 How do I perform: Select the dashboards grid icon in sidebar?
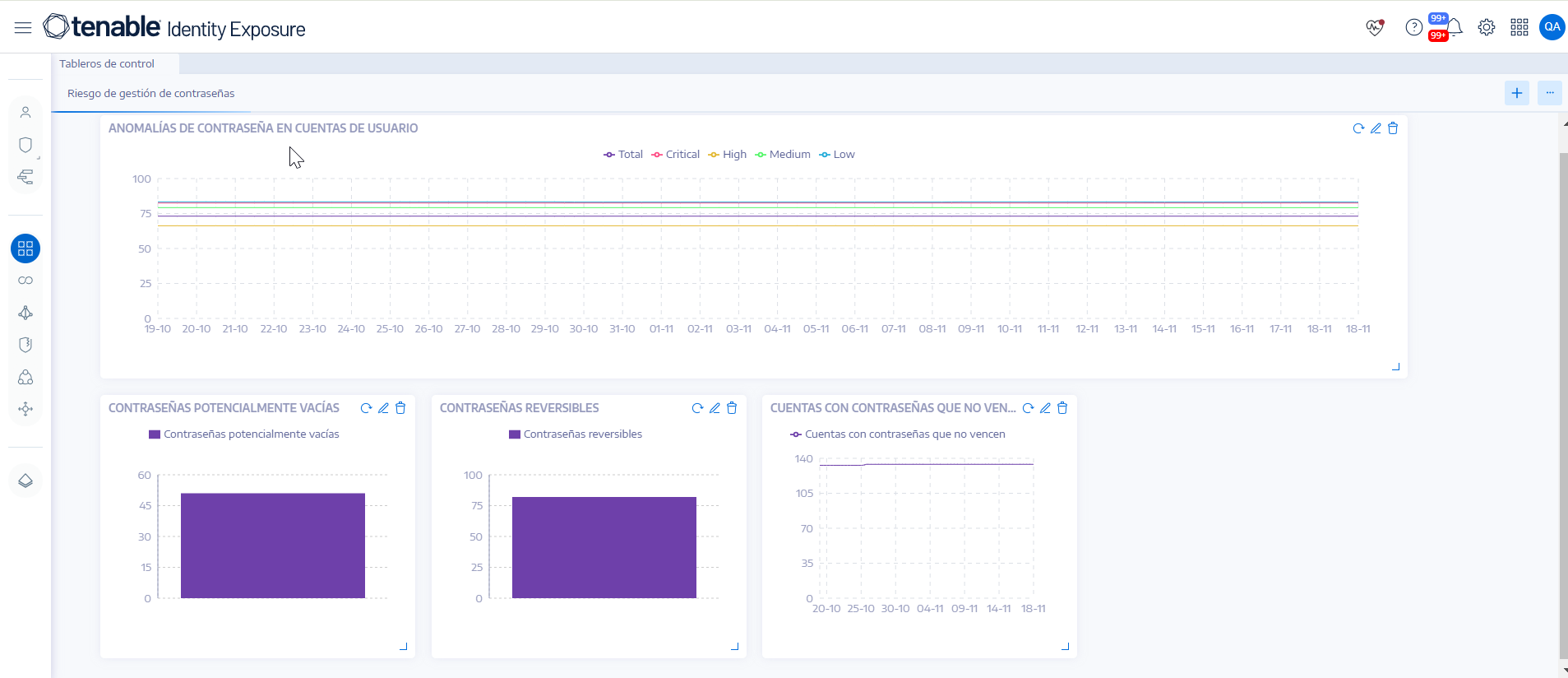[x=25, y=248]
